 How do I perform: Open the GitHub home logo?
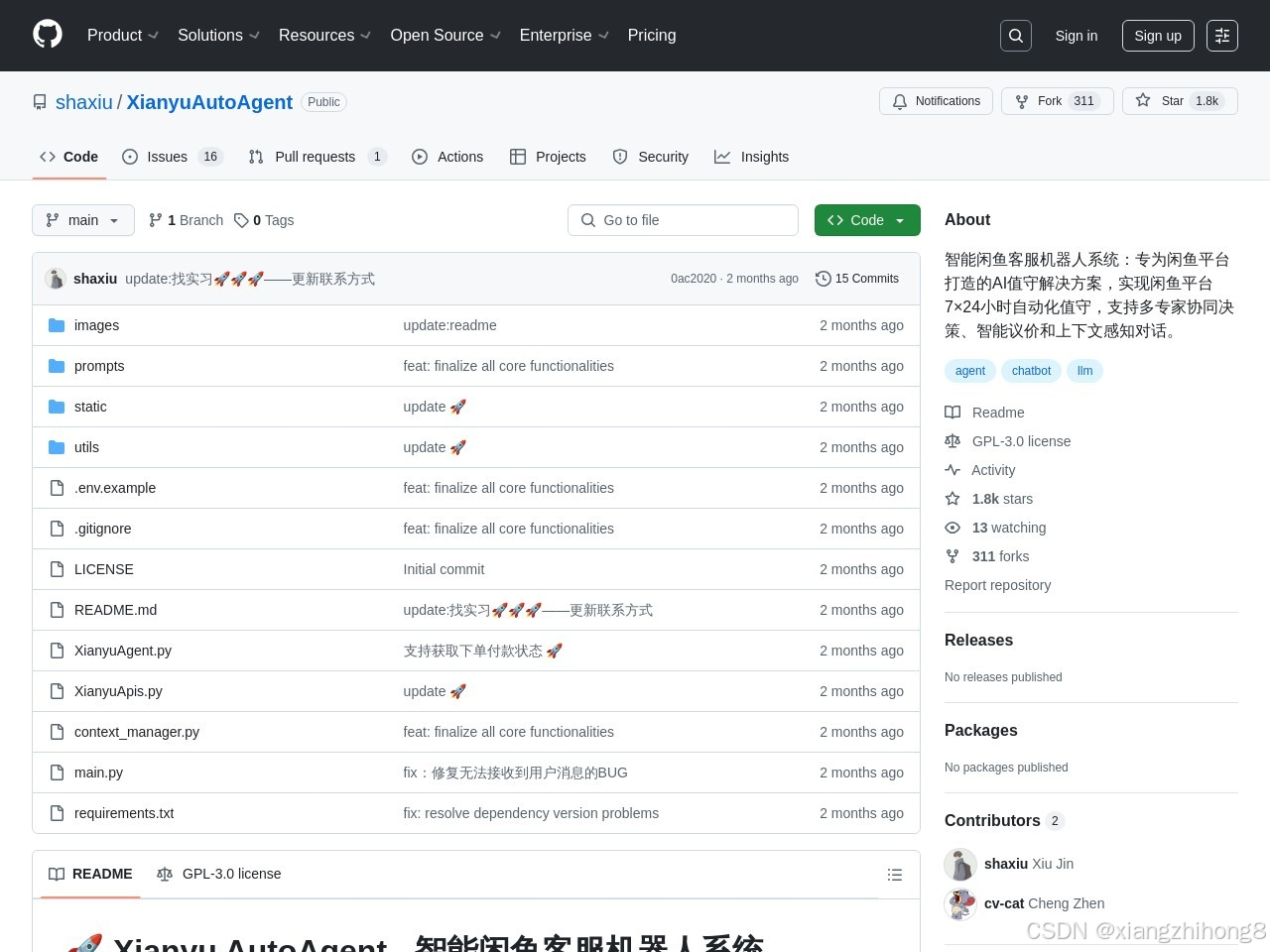point(48,35)
